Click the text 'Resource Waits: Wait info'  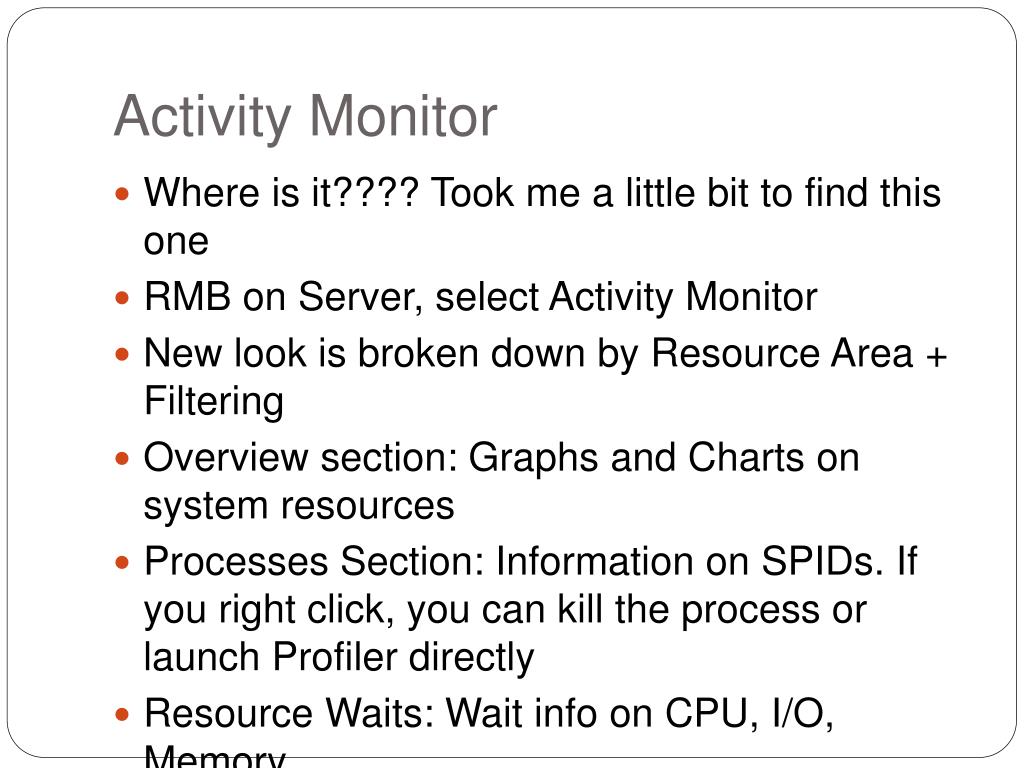(x=398, y=712)
